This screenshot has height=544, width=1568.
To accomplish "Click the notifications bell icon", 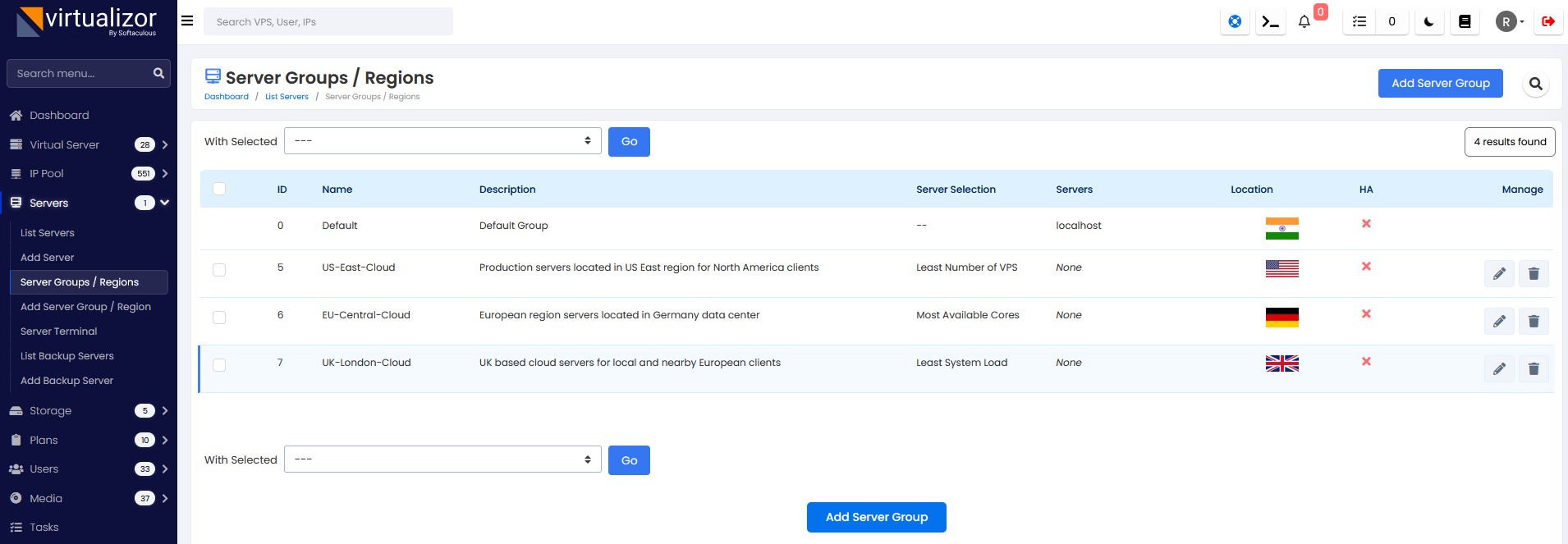I will click(x=1304, y=22).
